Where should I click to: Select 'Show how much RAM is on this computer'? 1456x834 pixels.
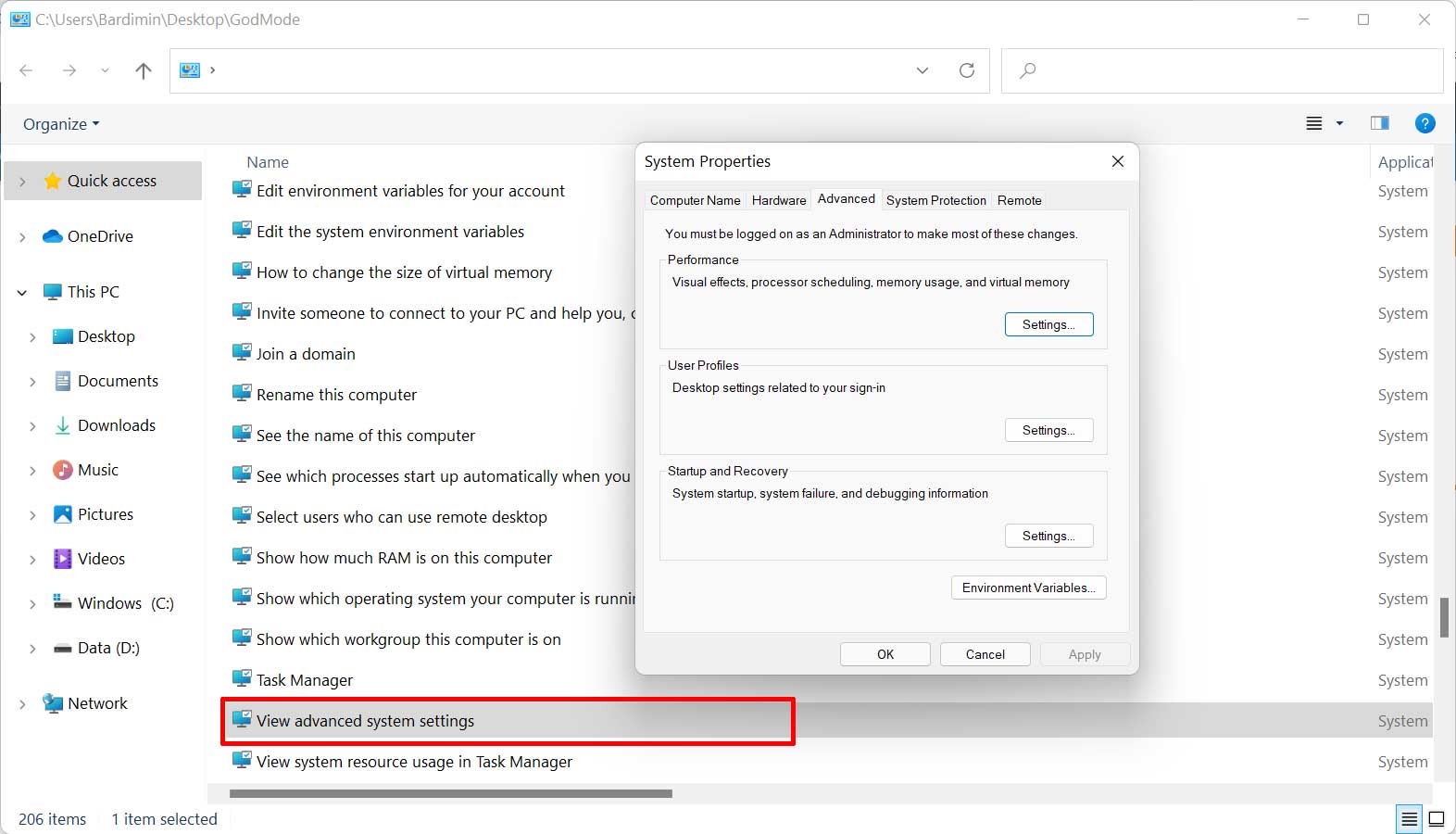coord(404,558)
